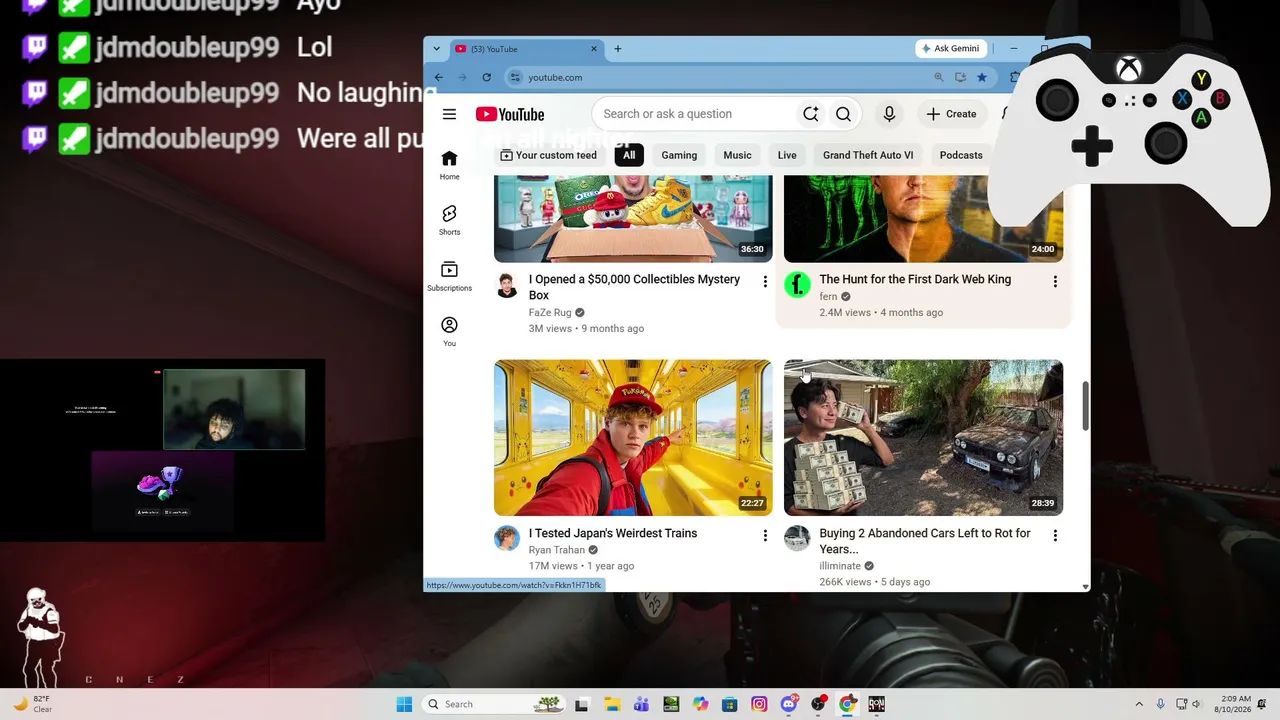Click the illiminate channel avatar
Viewport: 1280px width, 720px height.
[x=797, y=538]
